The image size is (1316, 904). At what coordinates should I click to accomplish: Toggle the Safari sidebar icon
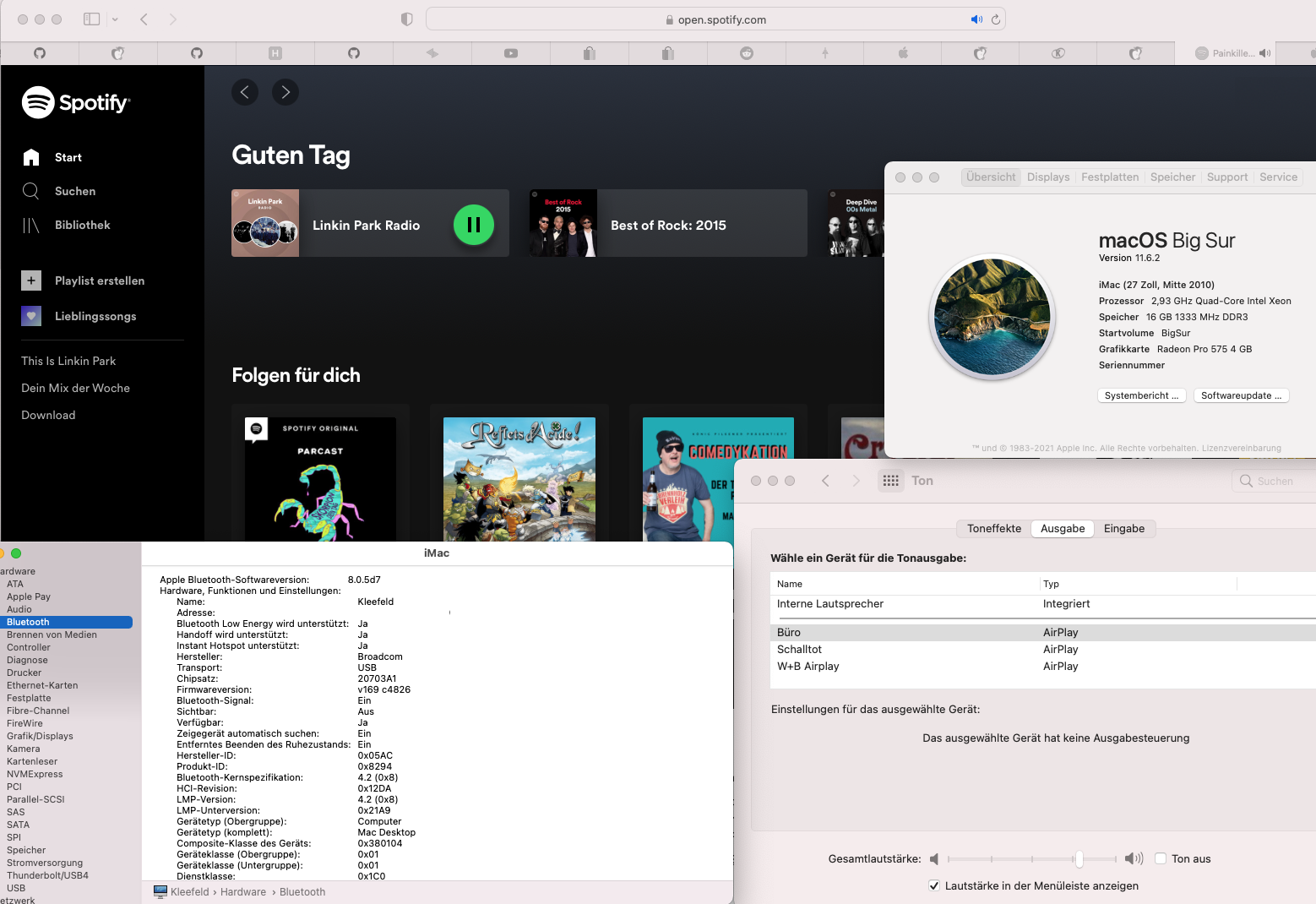pyautogui.click(x=91, y=18)
